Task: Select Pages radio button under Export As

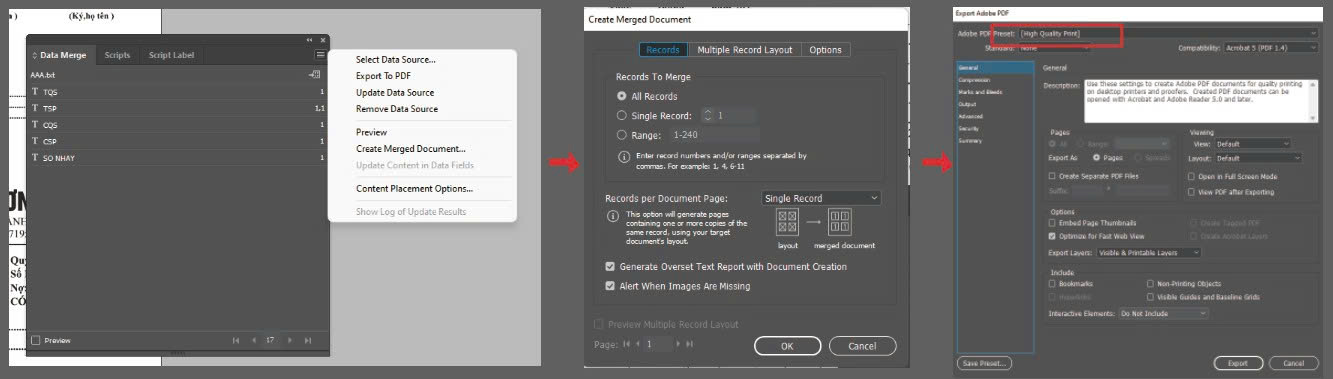Action: pyautogui.click(x=1097, y=158)
